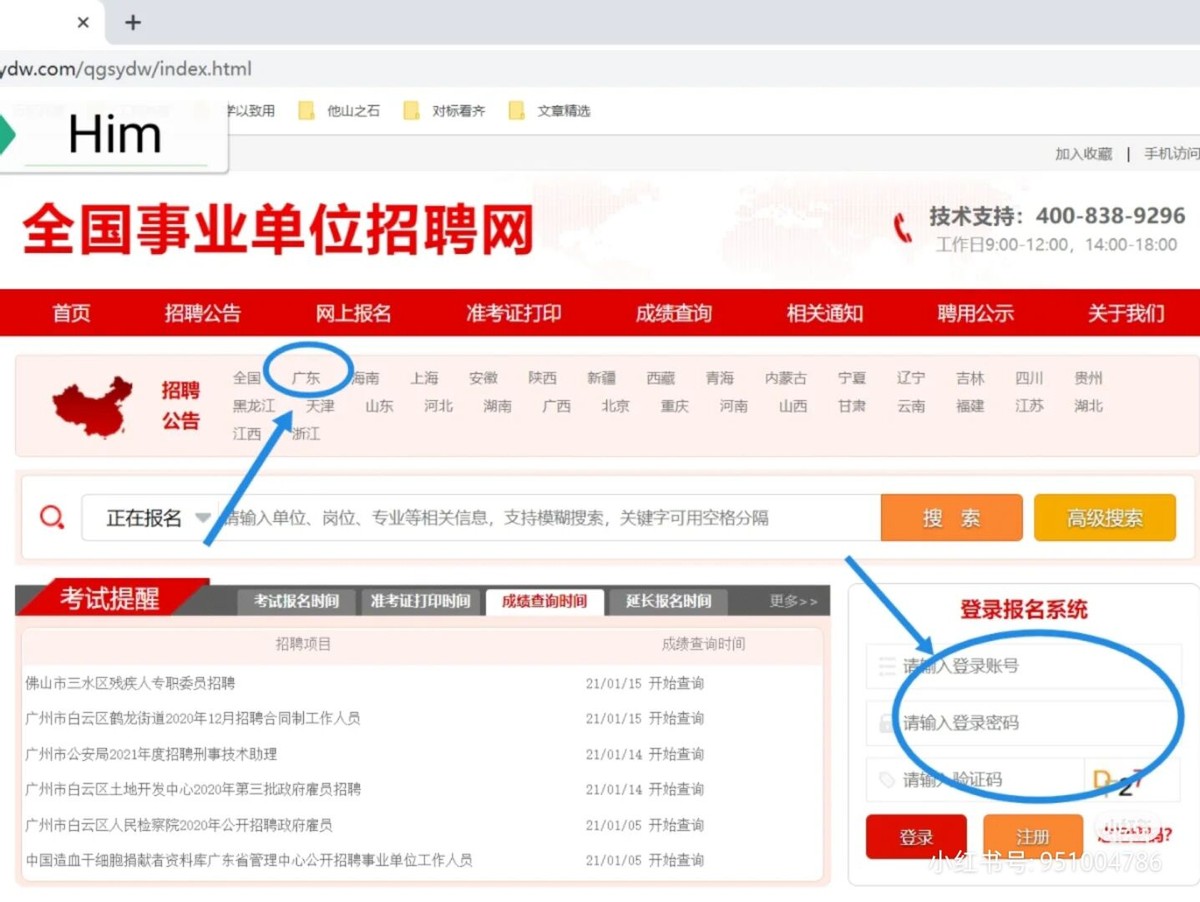
Task: Click the 全国事业单位招聘网 site logo
Action: click(278, 230)
